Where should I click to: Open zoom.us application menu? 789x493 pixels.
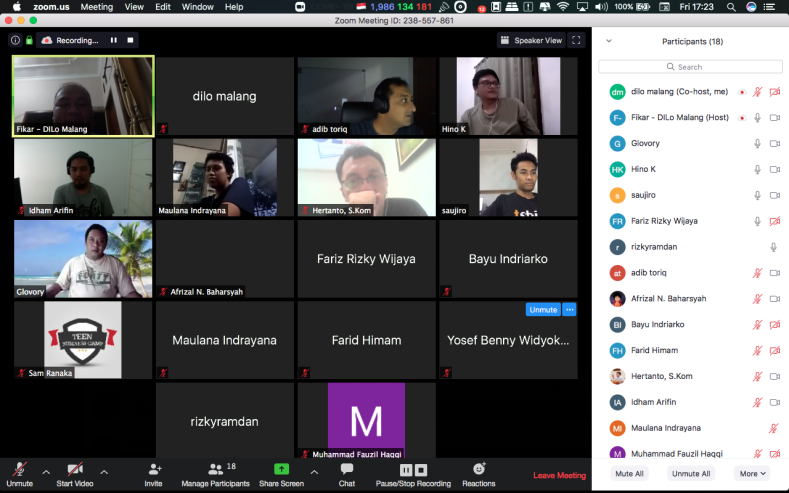point(51,7)
